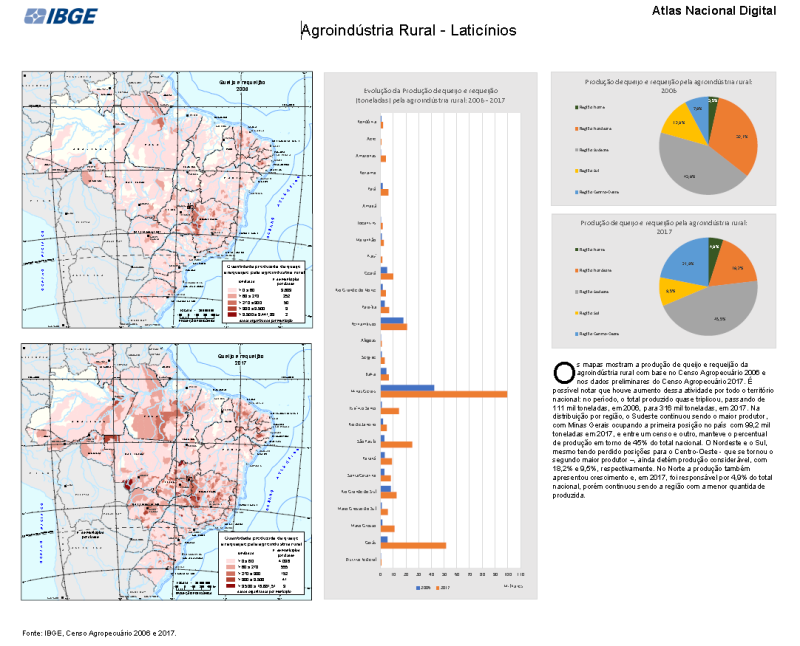Open the 2006 cheese production map
The image size is (800, 646).
167,200
